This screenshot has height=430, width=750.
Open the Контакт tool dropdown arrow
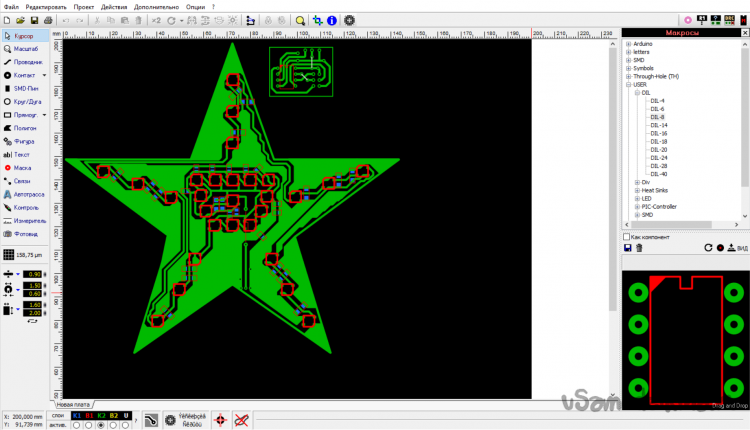pyautogui.click(x=44, y=75)
